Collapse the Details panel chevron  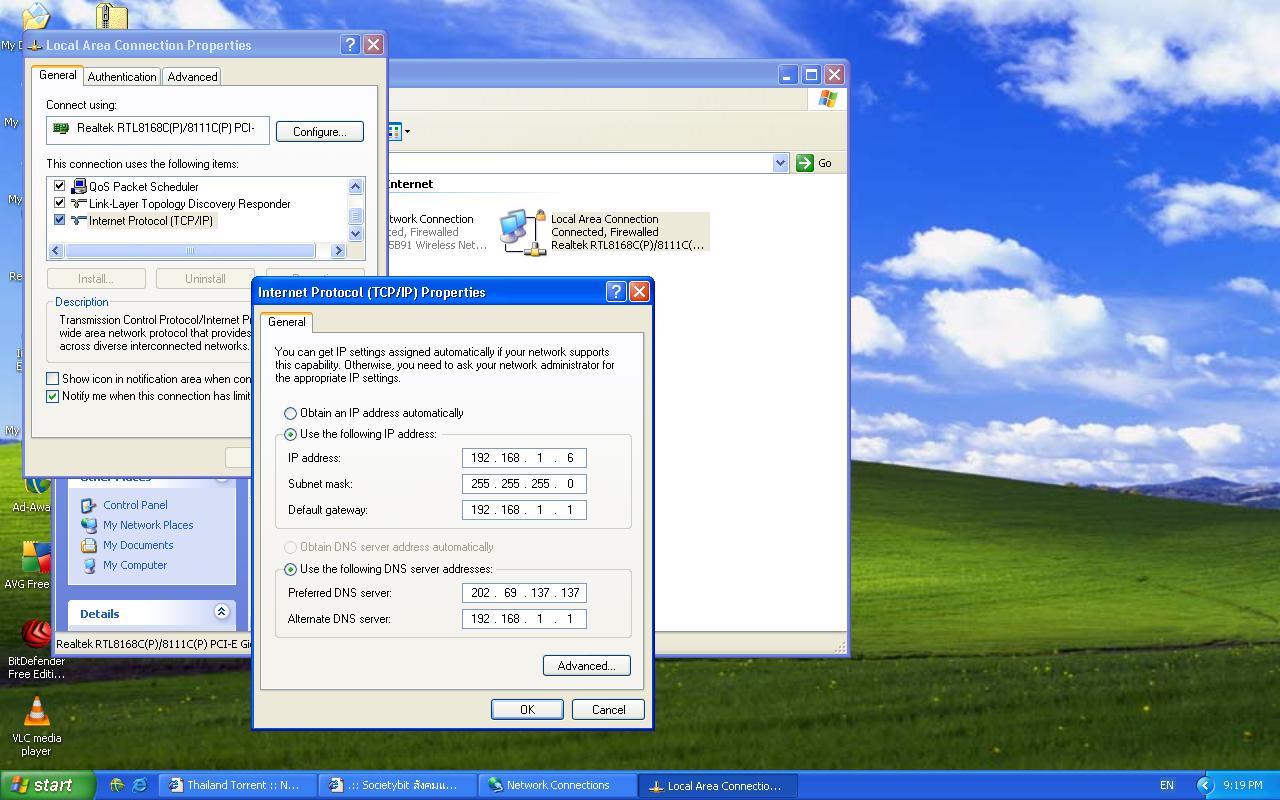point(221,612)
